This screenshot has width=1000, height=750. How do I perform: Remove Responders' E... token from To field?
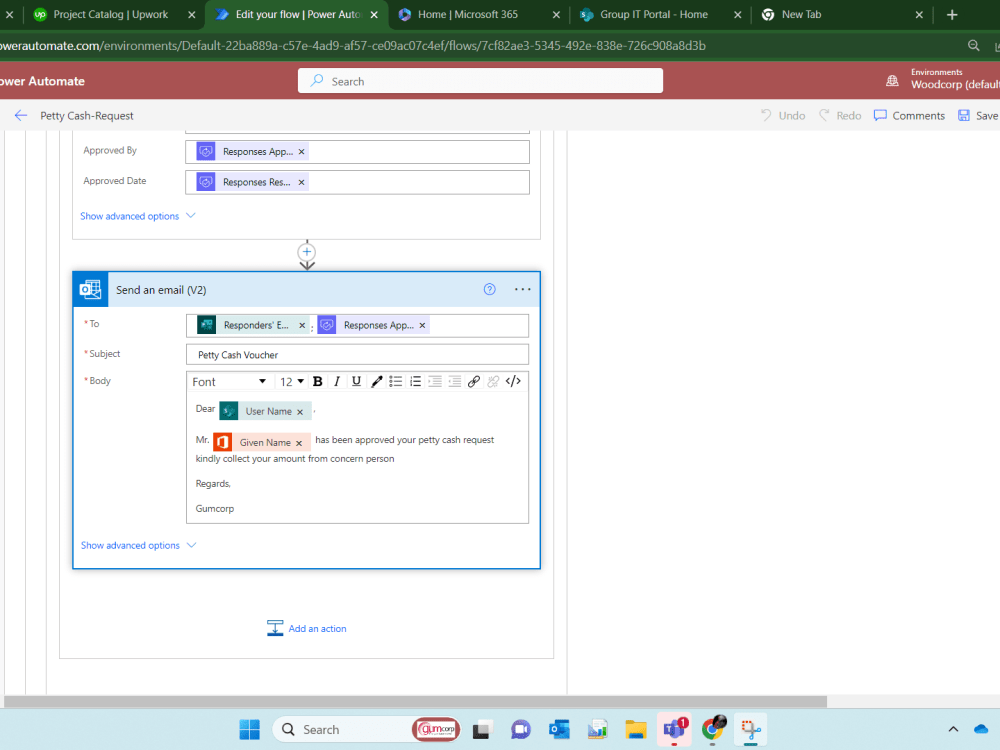click(x=302, y=325)
